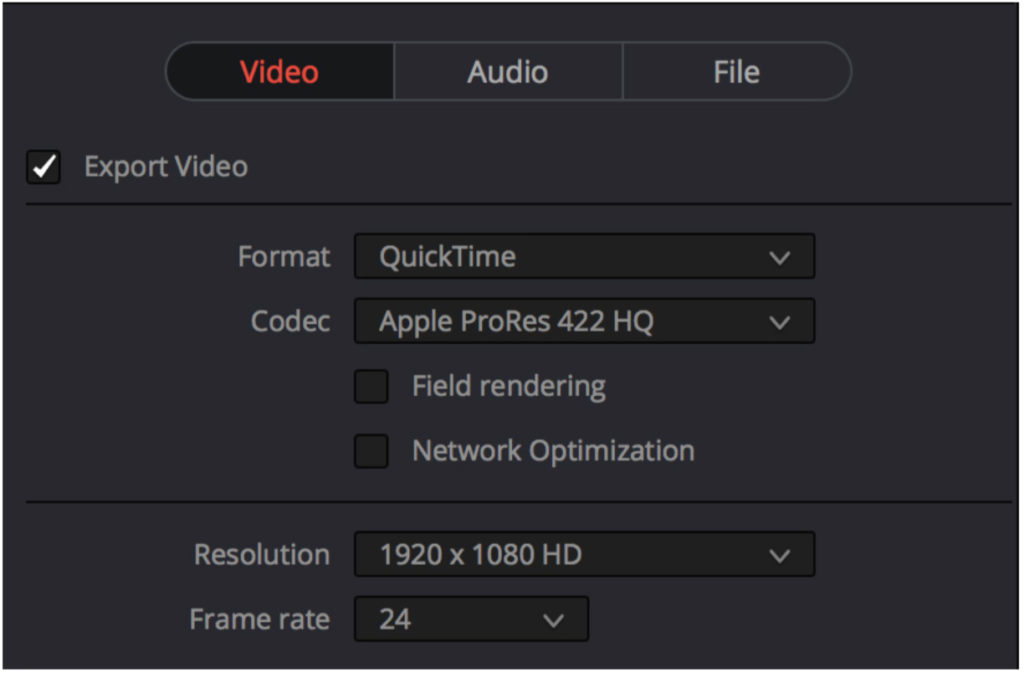
Task: Turn on Network Optimization checkbox
Action: (372, 451)
